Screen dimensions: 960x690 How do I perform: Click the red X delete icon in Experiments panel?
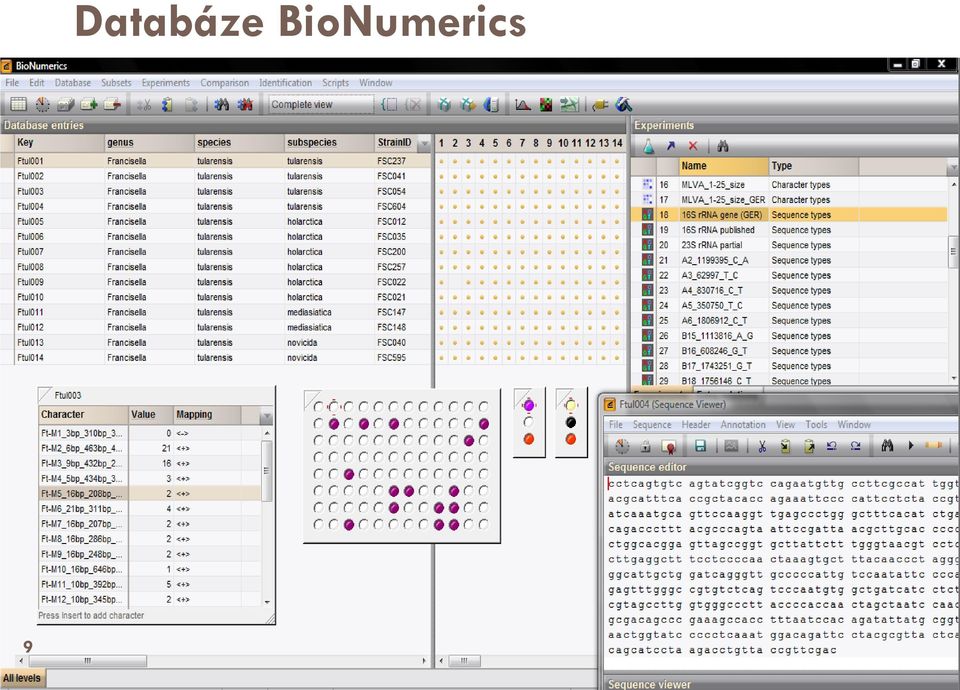pos(693,146)
